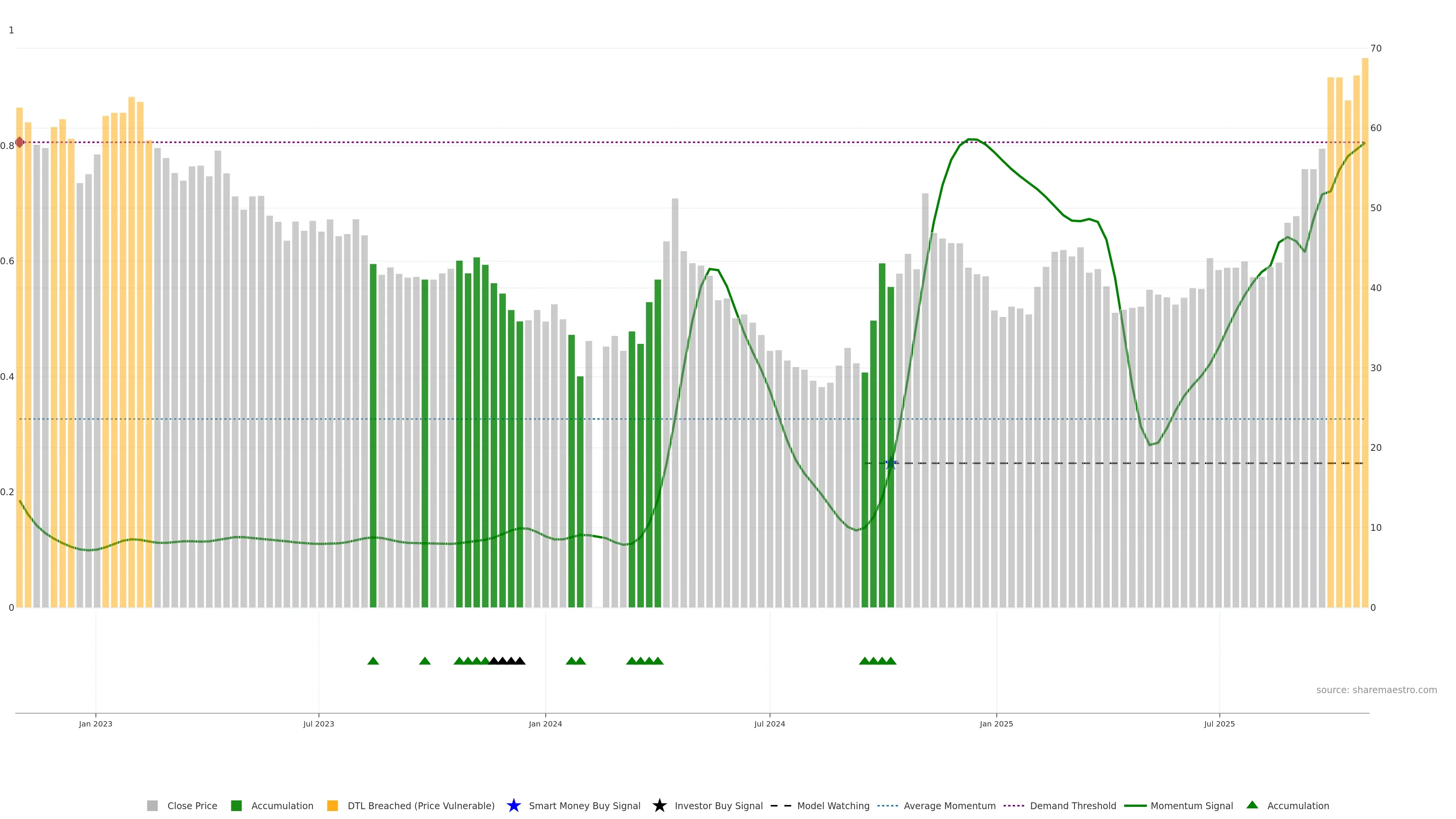
Task: Click the blue star marker on the chart
Action: [891, 463]
